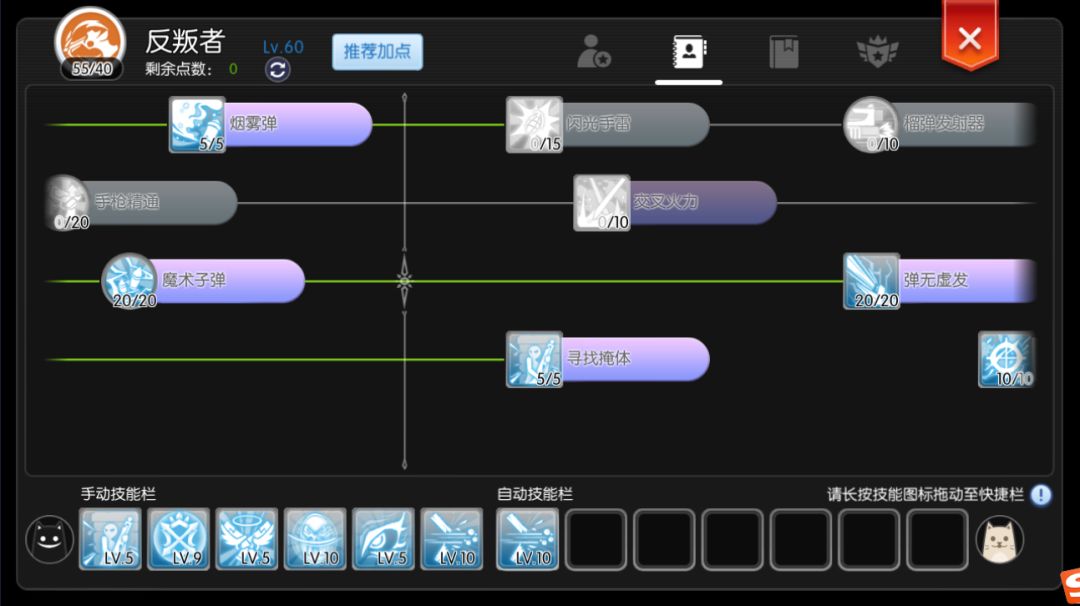Open the handbook tab at the top
Viewport: 1080px width, 606px height.
click(784, 52)
